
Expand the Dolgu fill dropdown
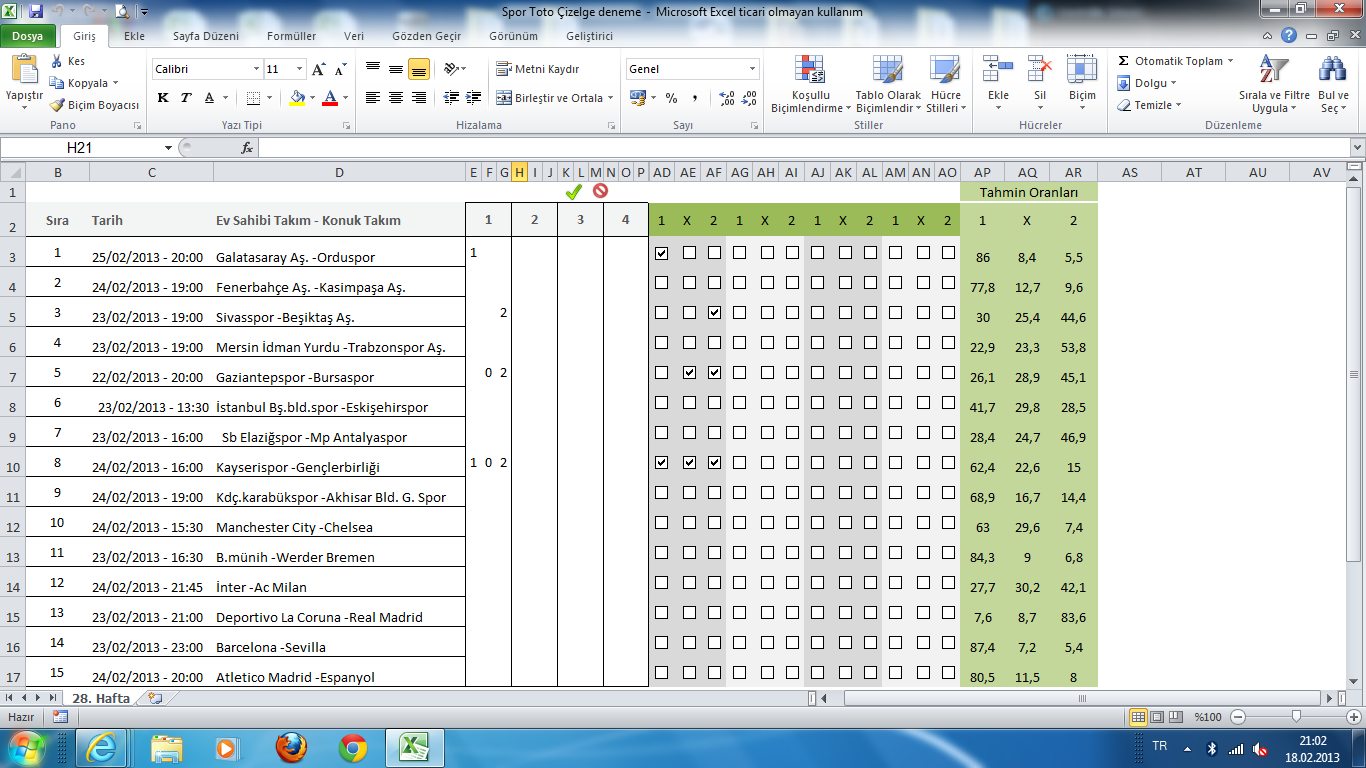[x=1172, y=83]
